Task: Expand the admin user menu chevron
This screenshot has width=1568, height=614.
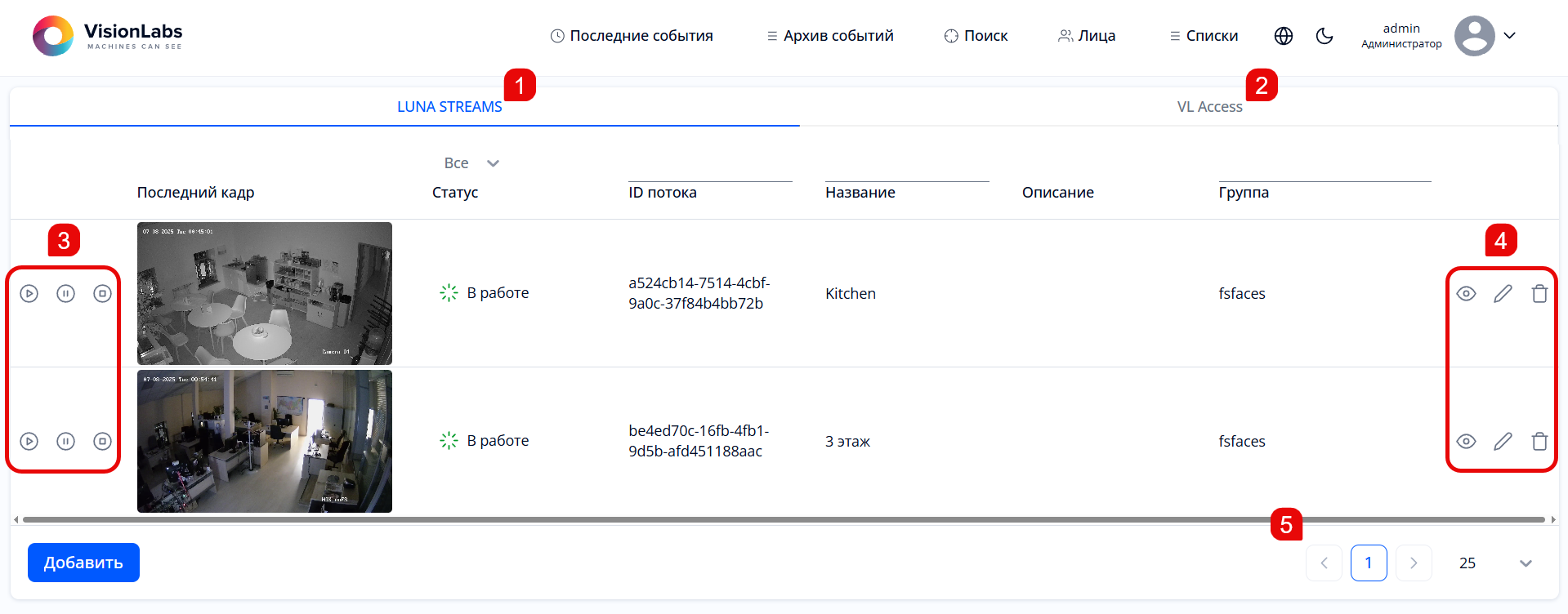Action: pos(1510,36)
